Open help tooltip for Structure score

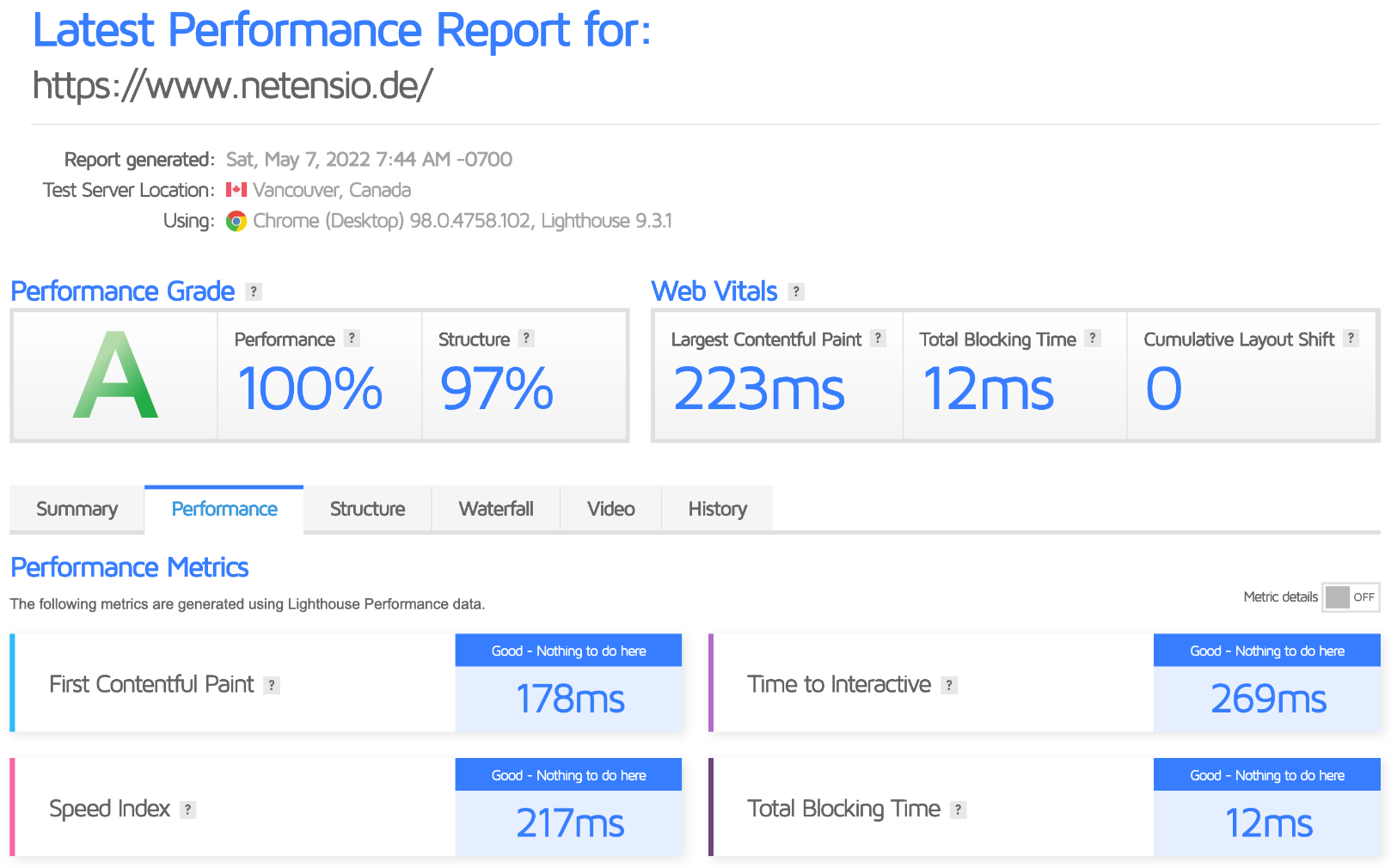coord(527,339)
